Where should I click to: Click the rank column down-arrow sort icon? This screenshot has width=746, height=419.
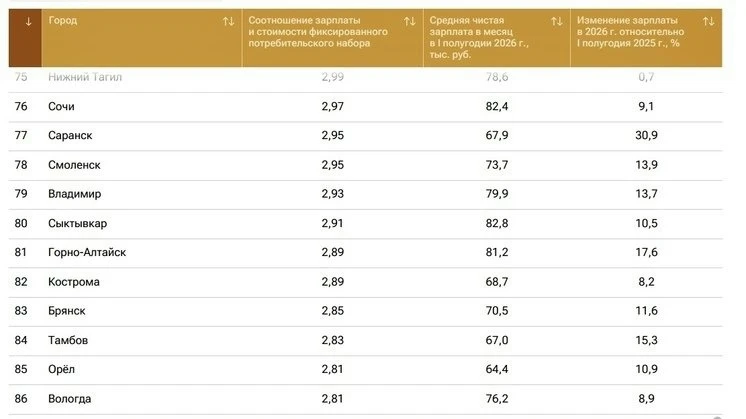click(28, 21)
